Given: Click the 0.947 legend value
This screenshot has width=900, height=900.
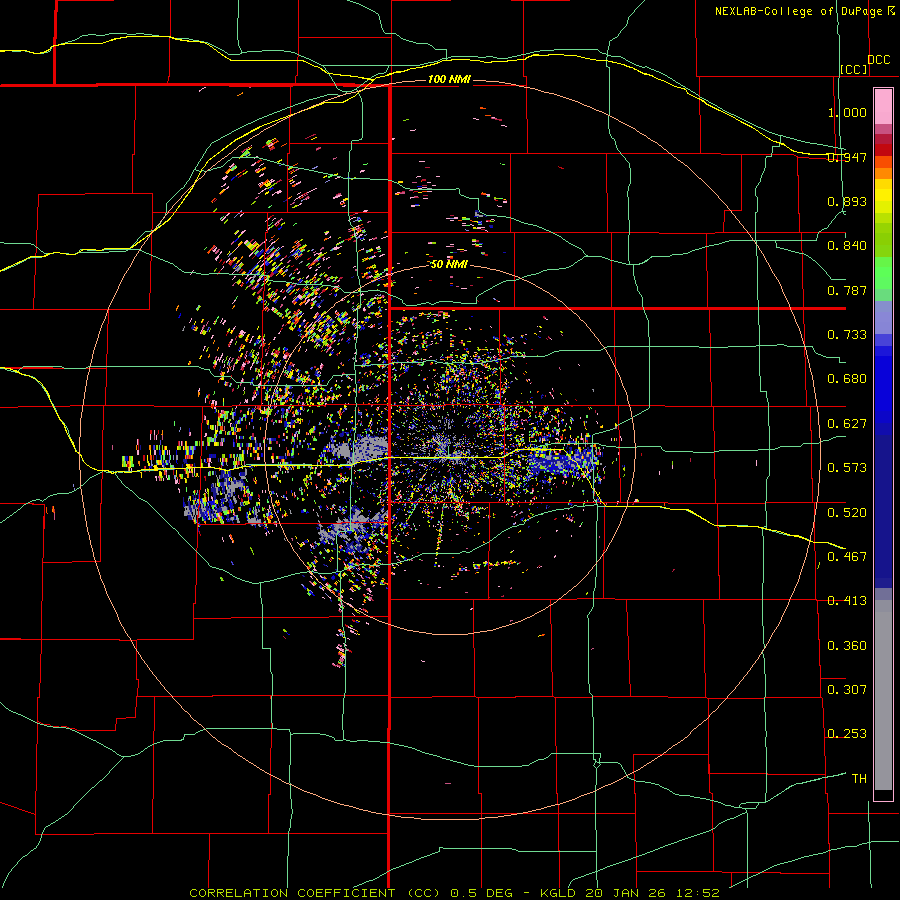Looking at the screenshot, I should pos(847,157).
